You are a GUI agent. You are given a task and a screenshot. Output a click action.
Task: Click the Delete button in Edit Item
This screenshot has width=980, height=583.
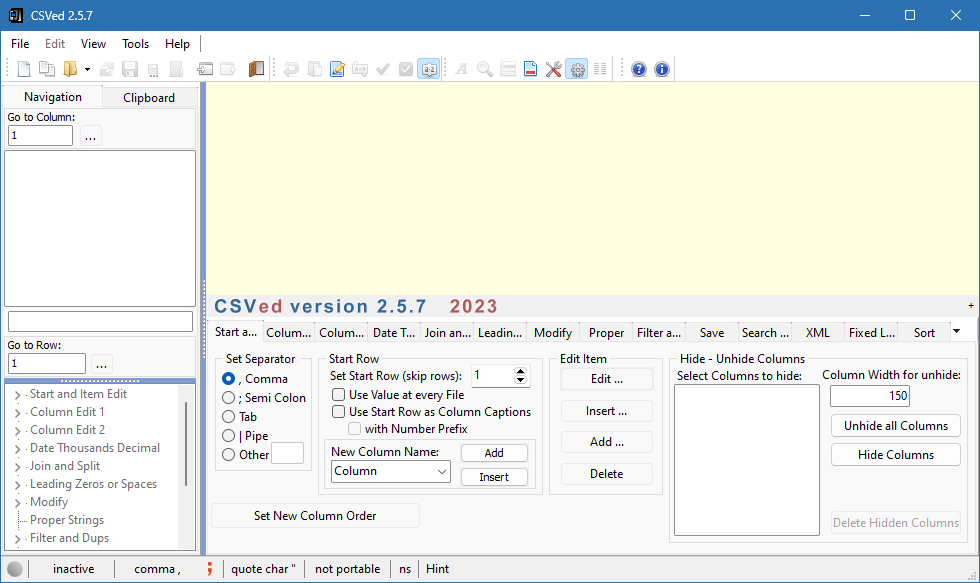click(x=607, y=474)
